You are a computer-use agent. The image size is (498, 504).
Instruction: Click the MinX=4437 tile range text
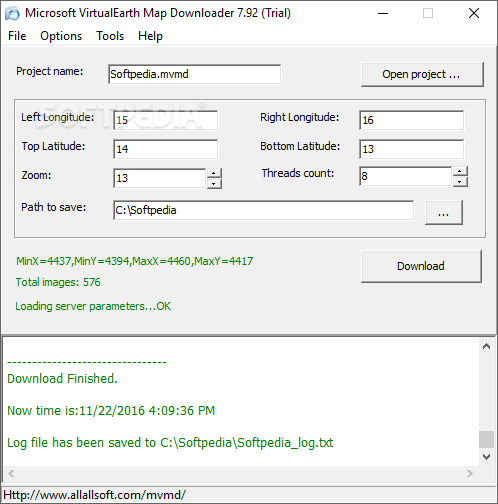point(135,261)
